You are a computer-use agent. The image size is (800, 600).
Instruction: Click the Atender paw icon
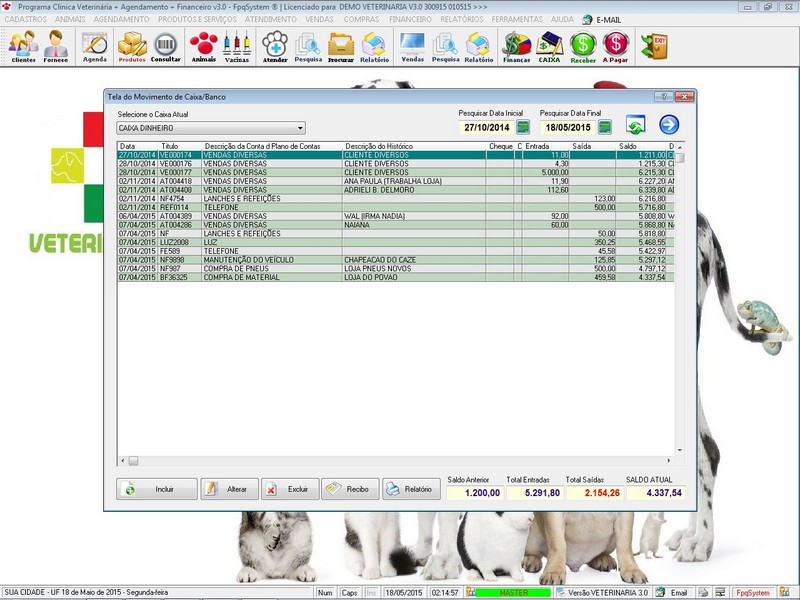pos(275,46)
